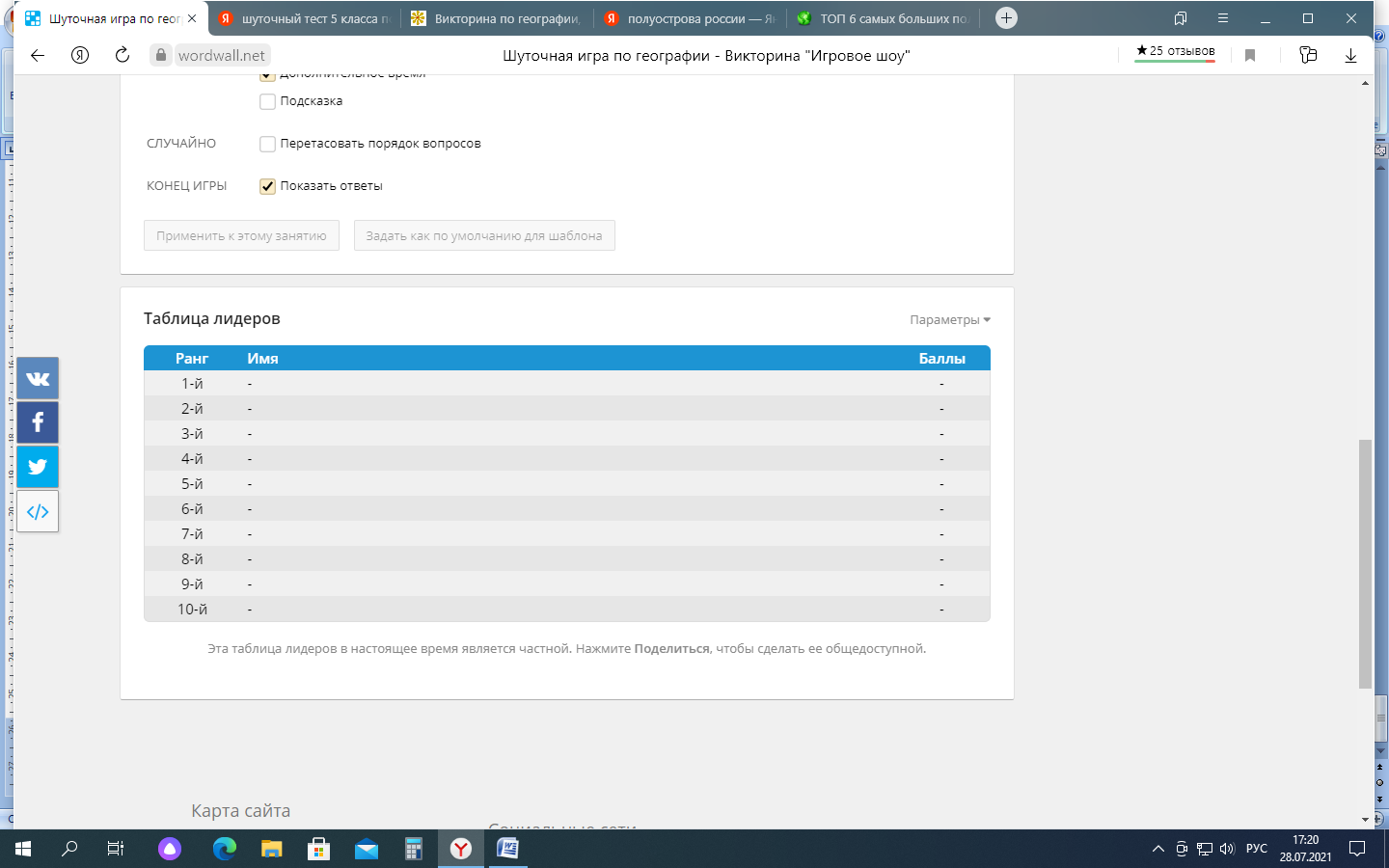Image resolution: width=1389 pixels, height=868 pixels.
Task: Switch to Word from taskbar
Action: (508, 849)
